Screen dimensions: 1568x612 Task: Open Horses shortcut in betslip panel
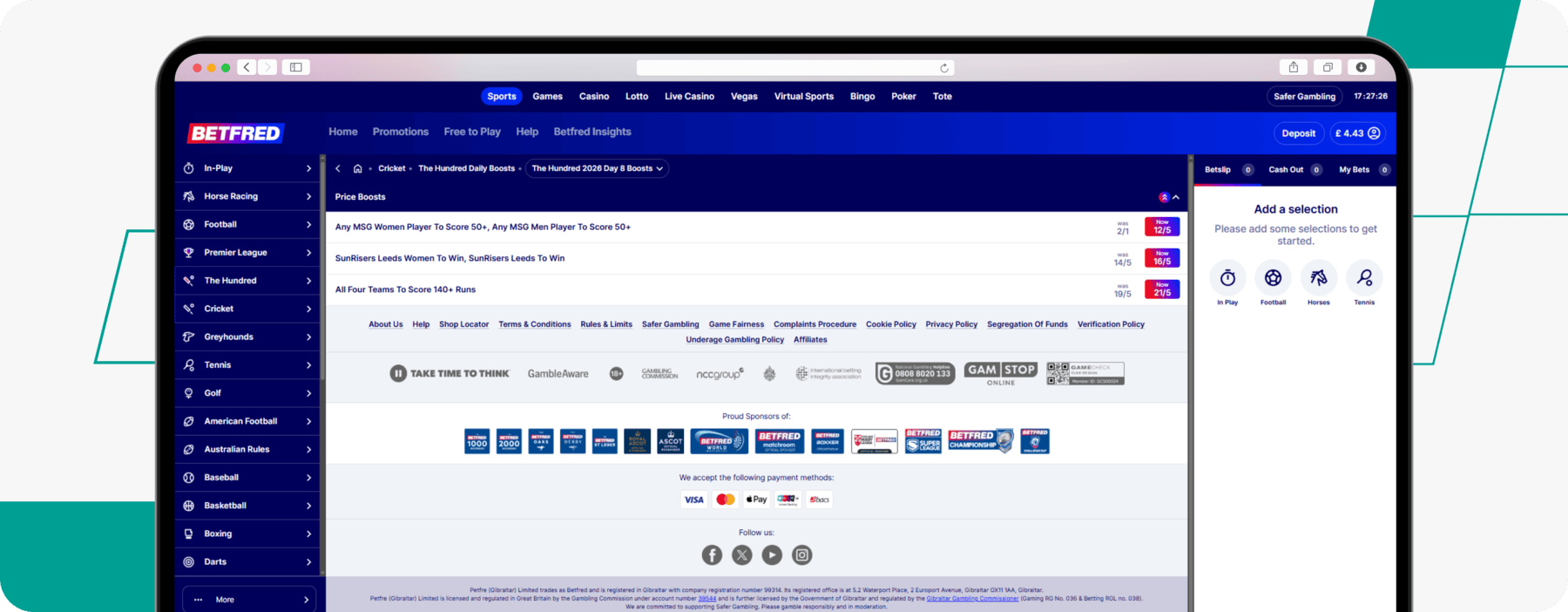1319,278
